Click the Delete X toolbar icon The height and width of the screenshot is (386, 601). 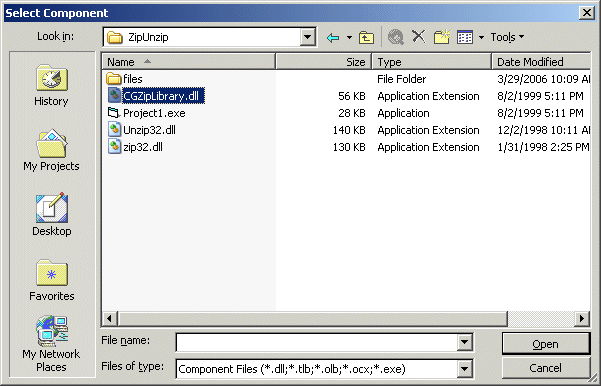click(x=418, y=37)
